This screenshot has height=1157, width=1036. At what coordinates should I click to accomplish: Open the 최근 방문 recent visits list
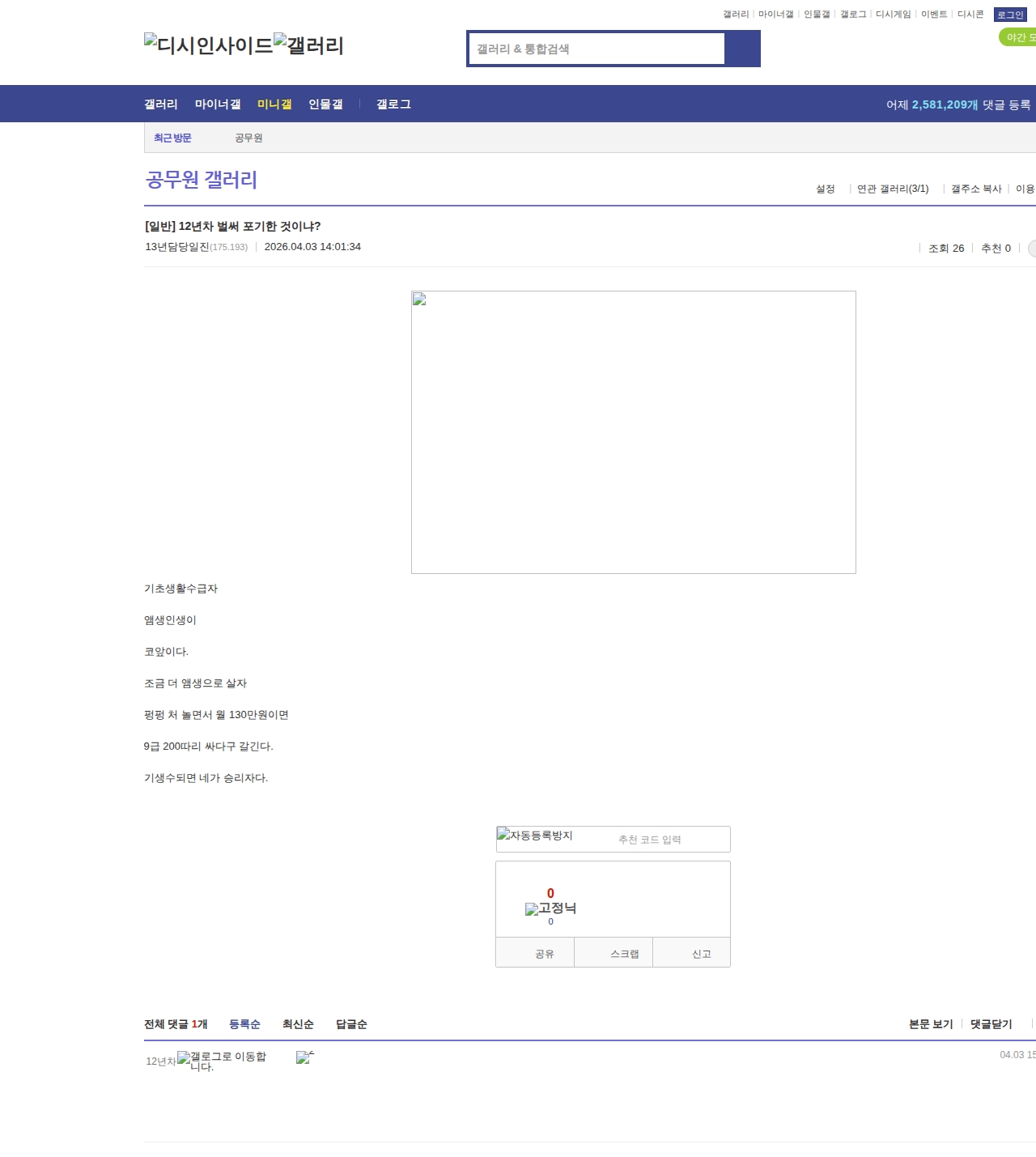pyautogui.click(x=172, y=138)
